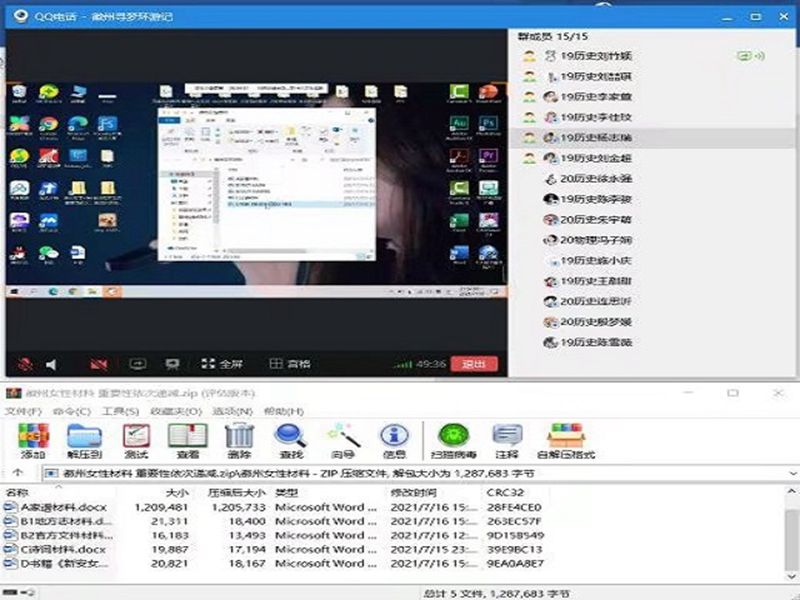This screenshot has width=800, height=600.
Task: Toggle the camera off icon
Action: tap(98, 364)
